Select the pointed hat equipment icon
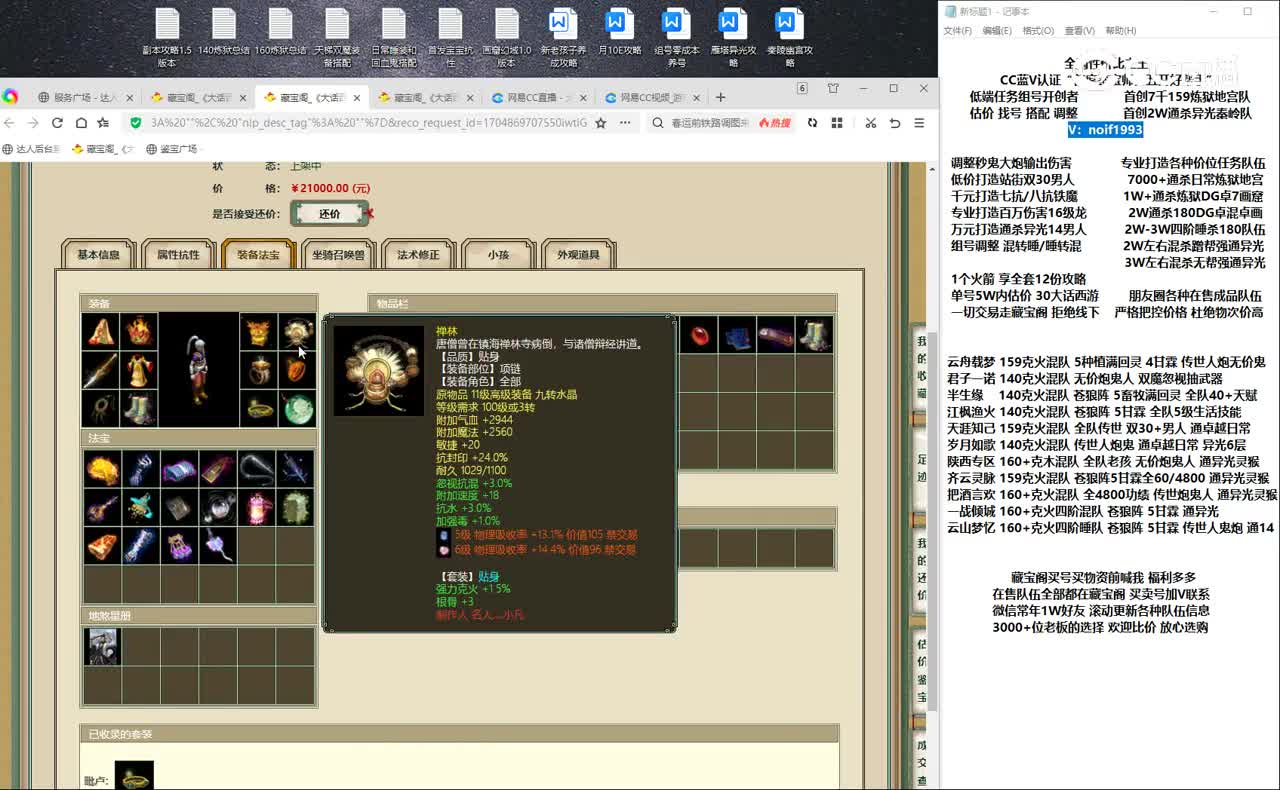Viewport: 1280px width, 790px height. tap(101, 332)
